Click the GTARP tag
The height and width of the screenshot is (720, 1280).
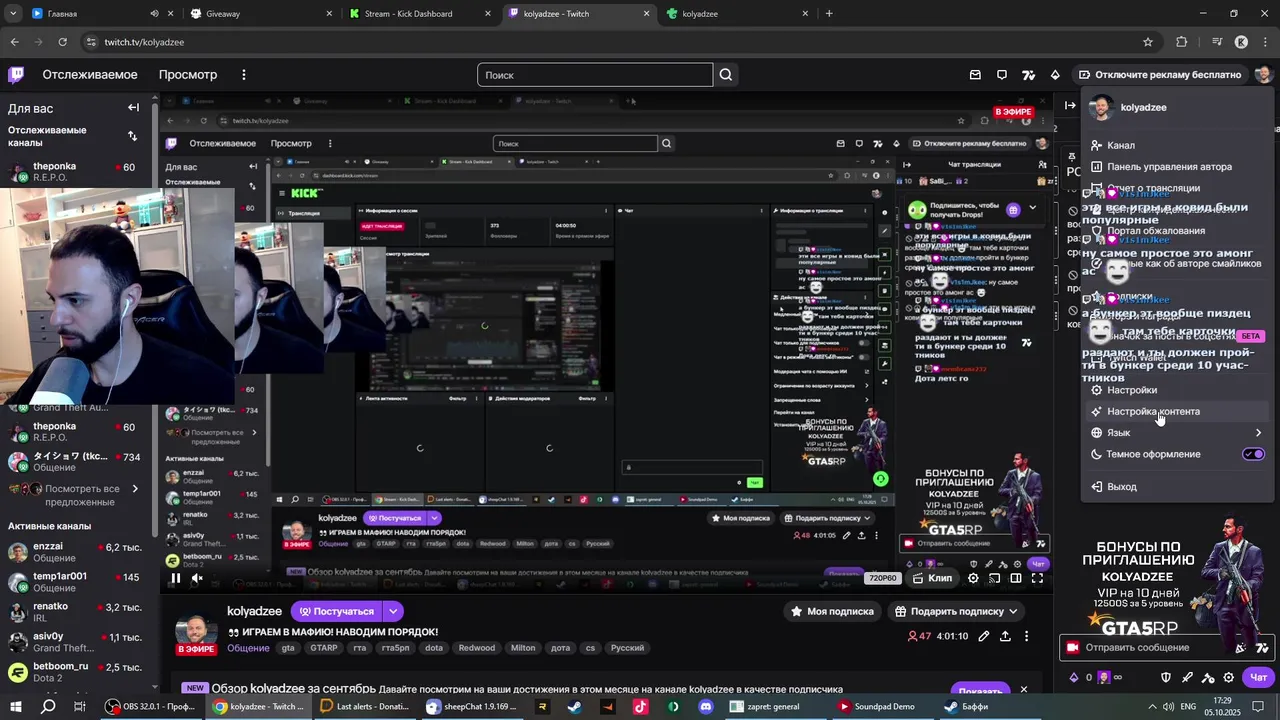[324, 648]
